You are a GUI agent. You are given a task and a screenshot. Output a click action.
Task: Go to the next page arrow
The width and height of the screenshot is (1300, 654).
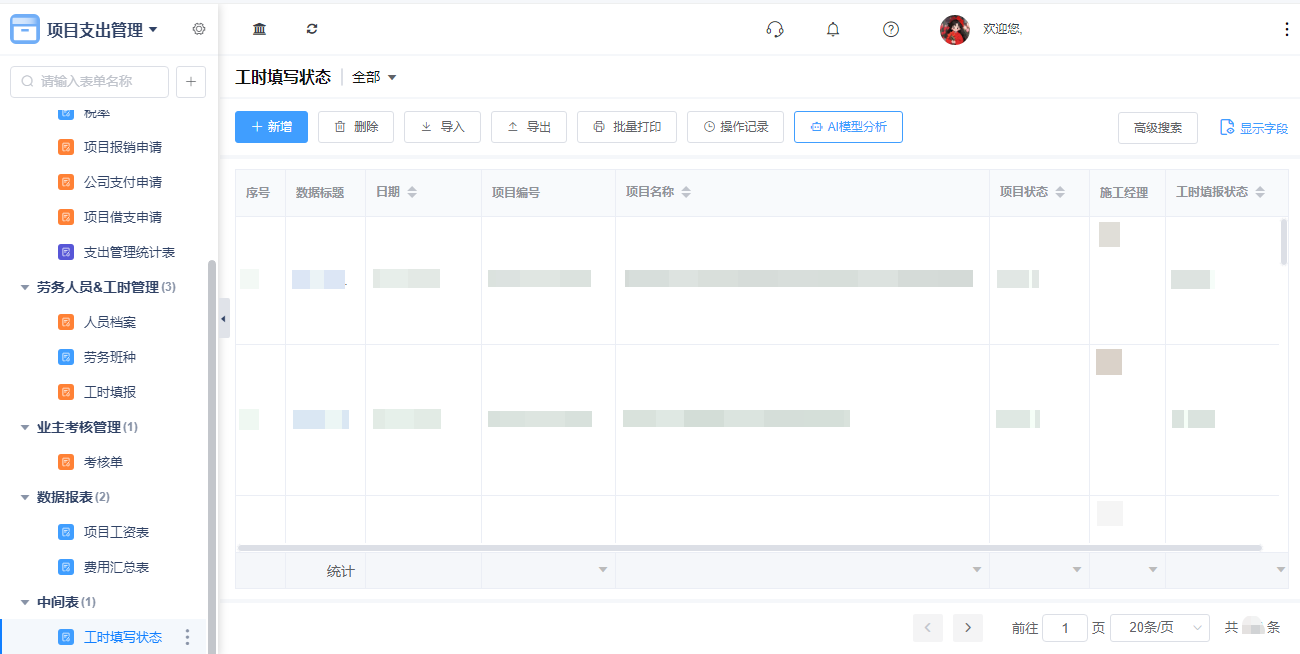[x=967, y=628]
